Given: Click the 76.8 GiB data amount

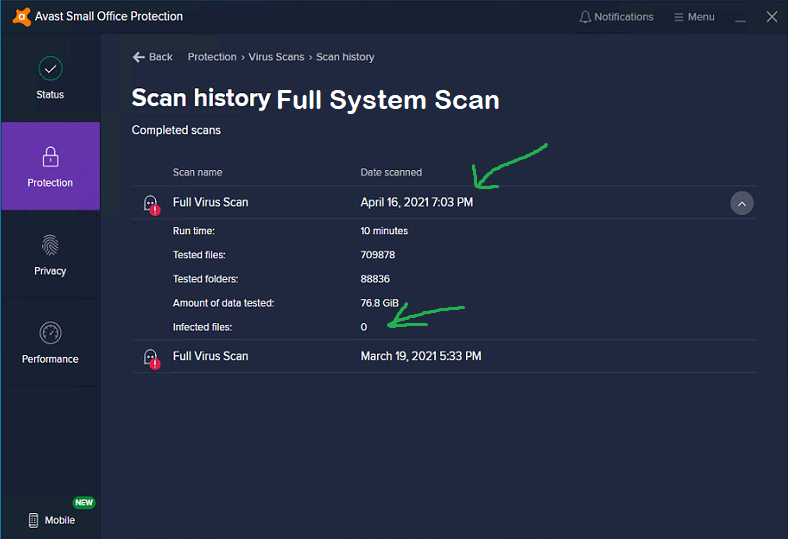Looking at the screenshot, I should pos(379,303).
